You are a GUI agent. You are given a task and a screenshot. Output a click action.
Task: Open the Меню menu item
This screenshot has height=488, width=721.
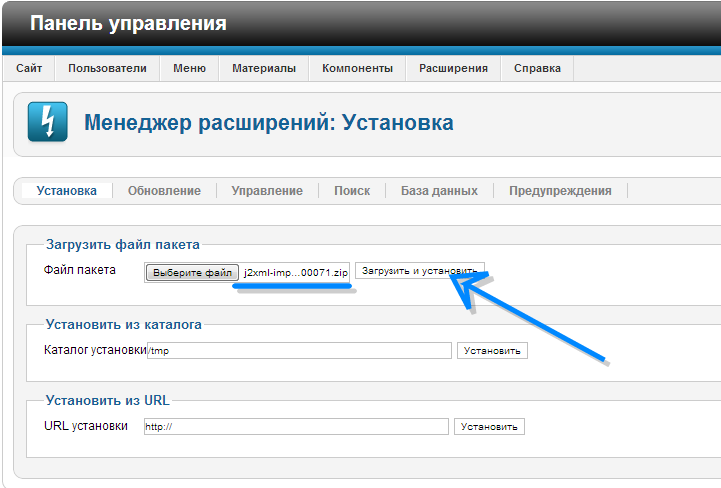click(189, 69)
